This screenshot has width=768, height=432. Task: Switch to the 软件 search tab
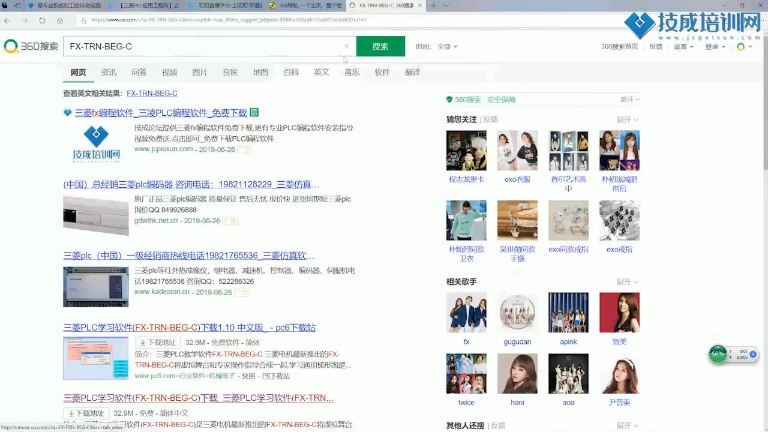click(382, 72)
